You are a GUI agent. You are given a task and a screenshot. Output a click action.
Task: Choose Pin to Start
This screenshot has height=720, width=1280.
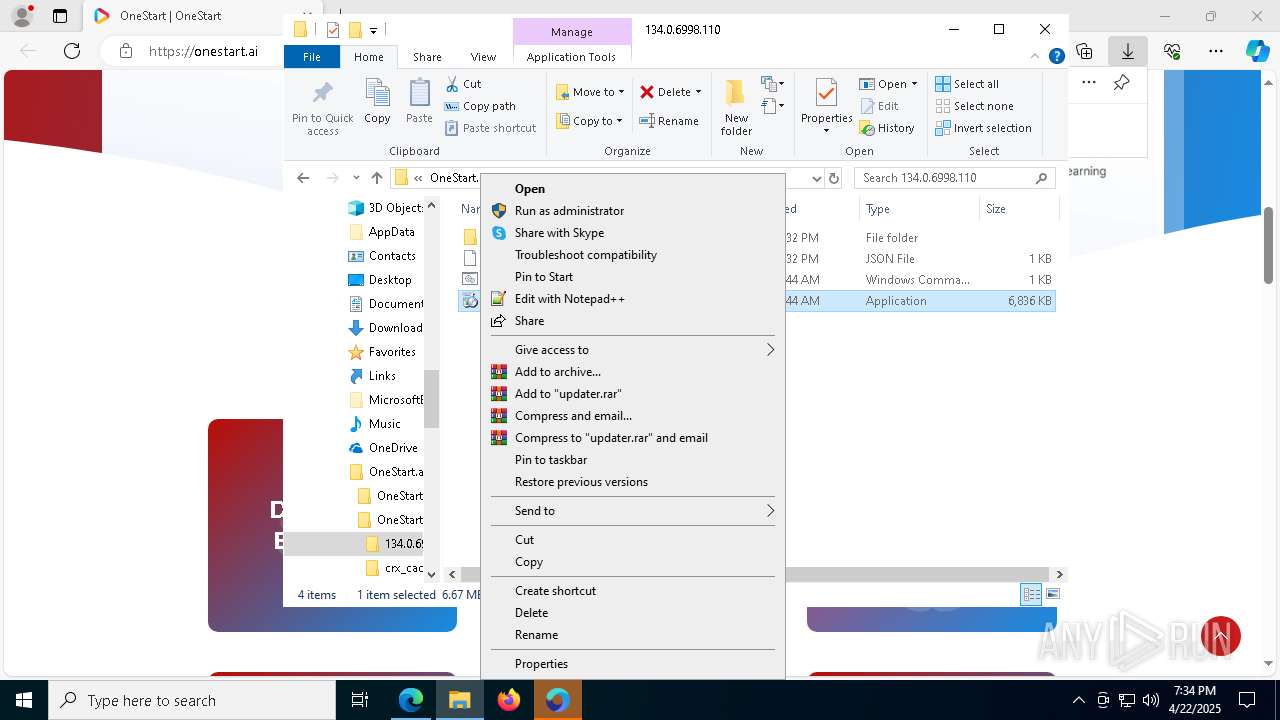click(x=632, y=277)
